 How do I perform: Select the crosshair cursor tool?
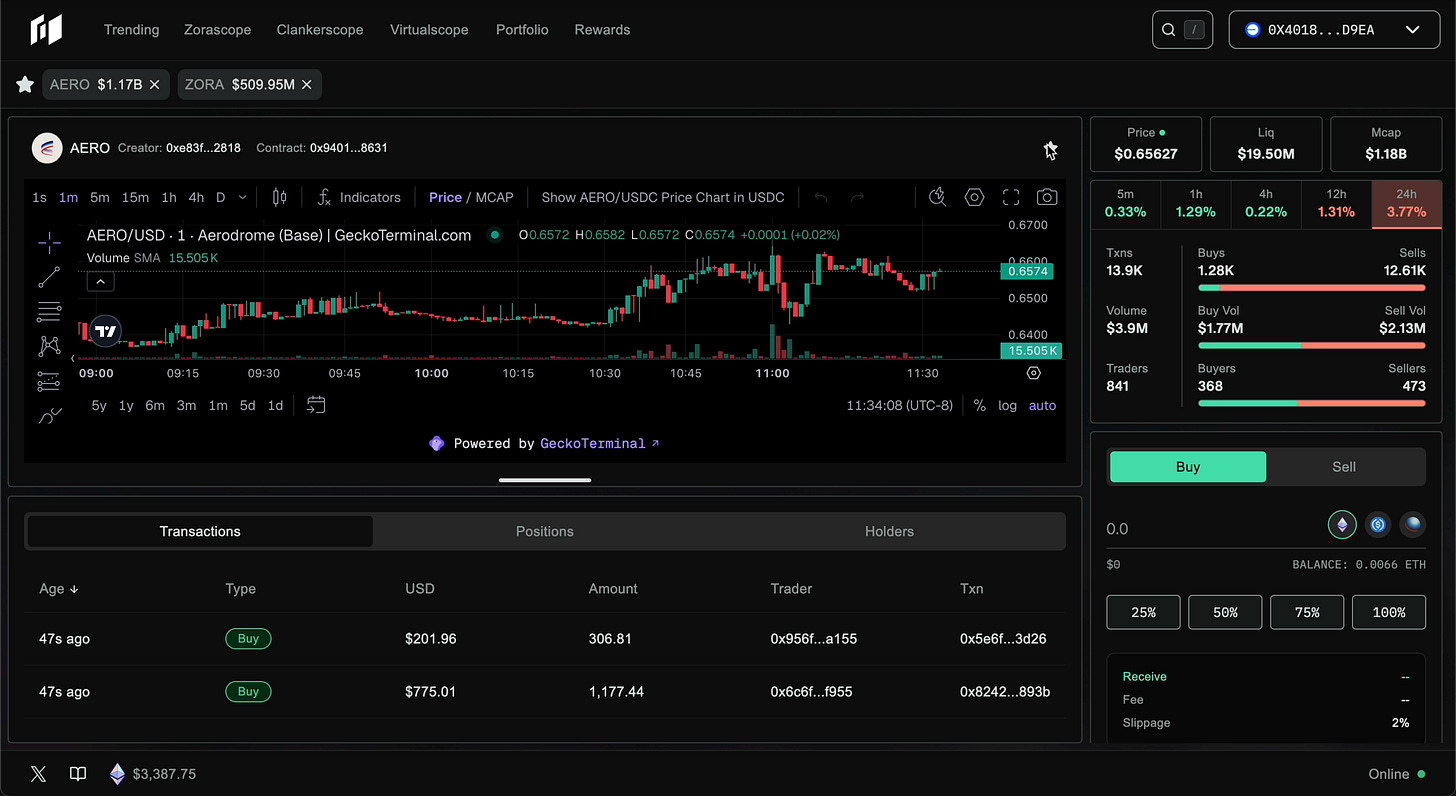[x=49, y=242]
